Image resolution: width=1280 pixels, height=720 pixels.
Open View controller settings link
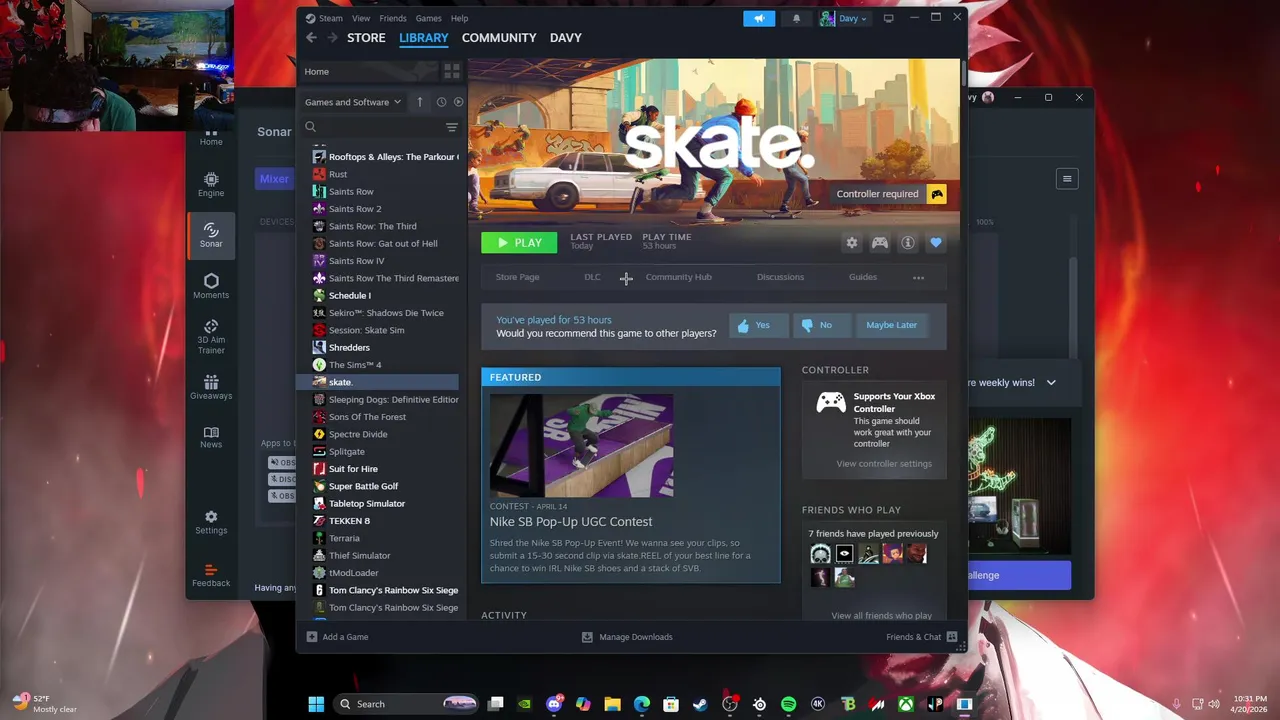884,464
